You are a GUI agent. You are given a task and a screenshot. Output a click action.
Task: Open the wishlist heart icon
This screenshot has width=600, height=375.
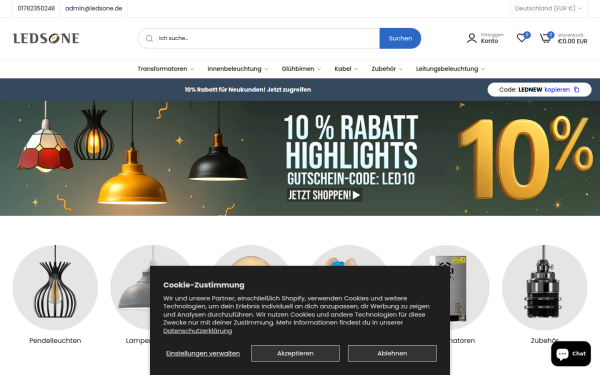[x=521, y=38]
